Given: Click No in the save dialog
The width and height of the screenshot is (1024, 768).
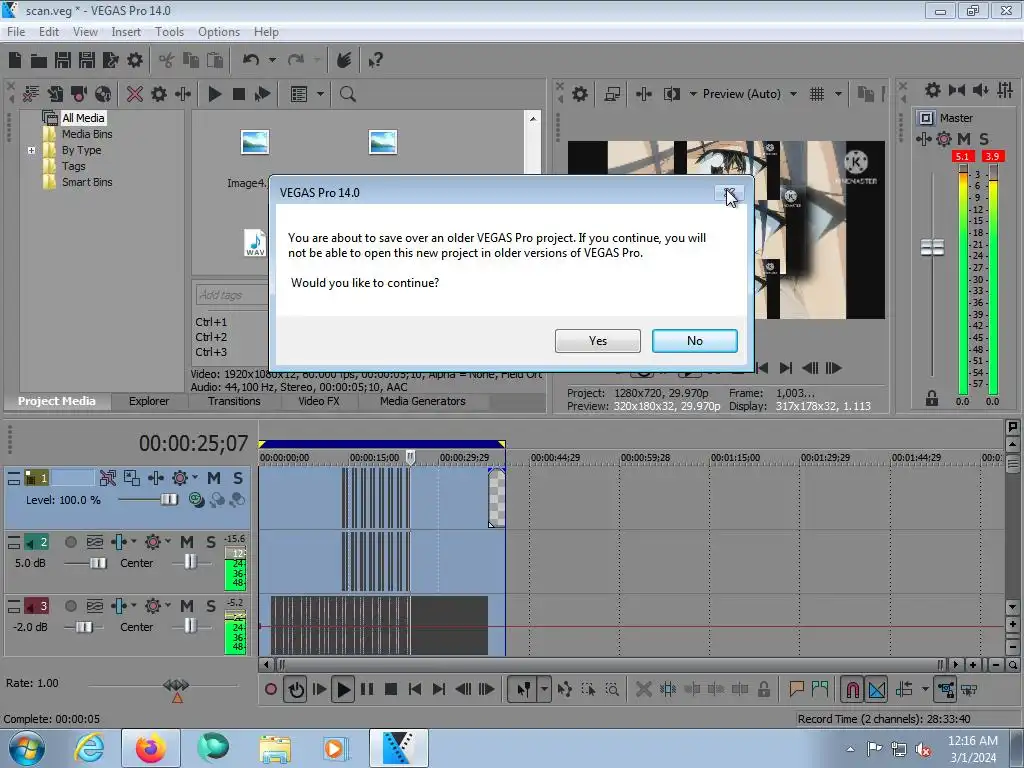Looking at the screenshot, I should pos(695,341).
